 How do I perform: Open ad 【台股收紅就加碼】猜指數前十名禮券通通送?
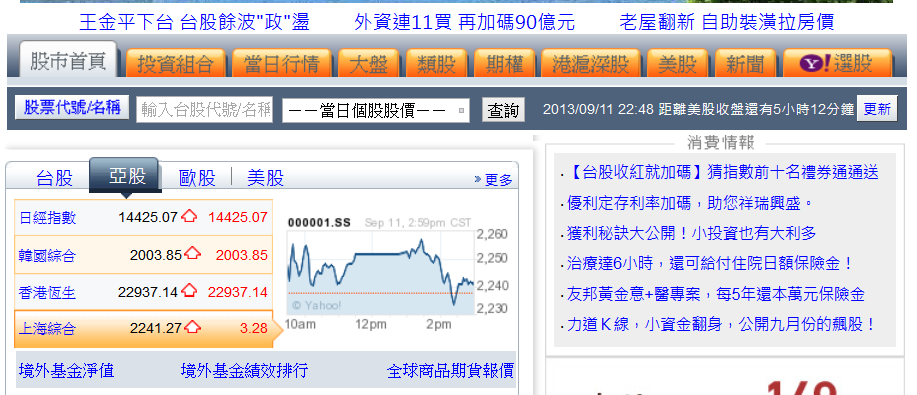click(x=723, y=173)
